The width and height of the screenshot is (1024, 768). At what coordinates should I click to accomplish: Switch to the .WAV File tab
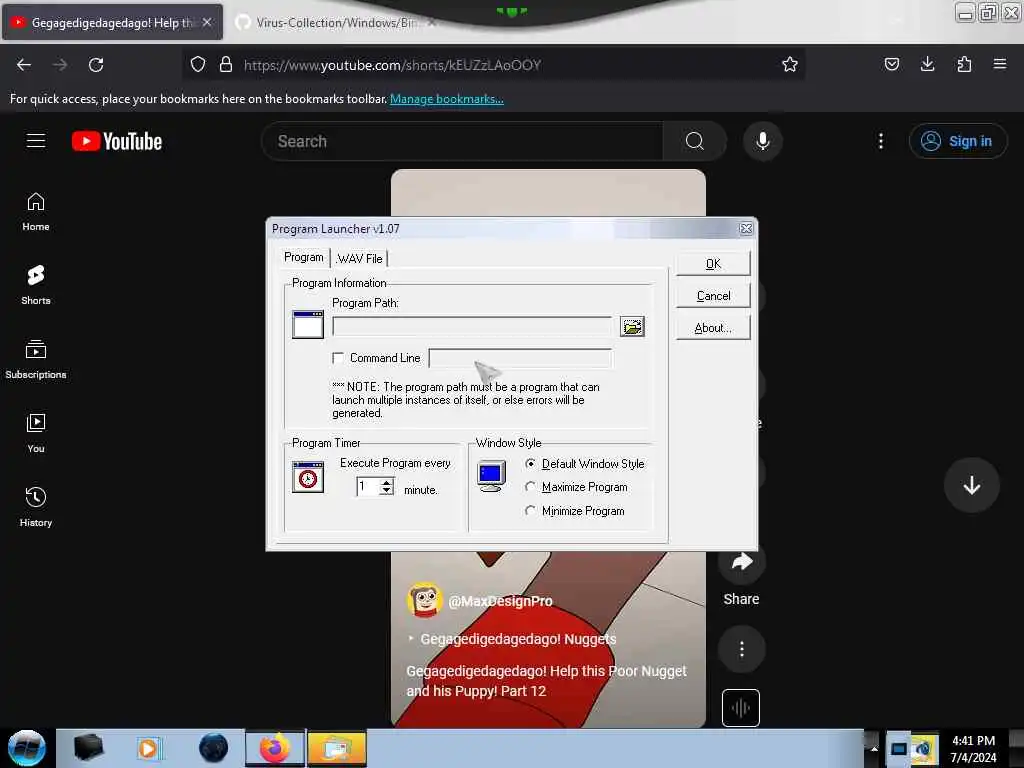point(359,259)
